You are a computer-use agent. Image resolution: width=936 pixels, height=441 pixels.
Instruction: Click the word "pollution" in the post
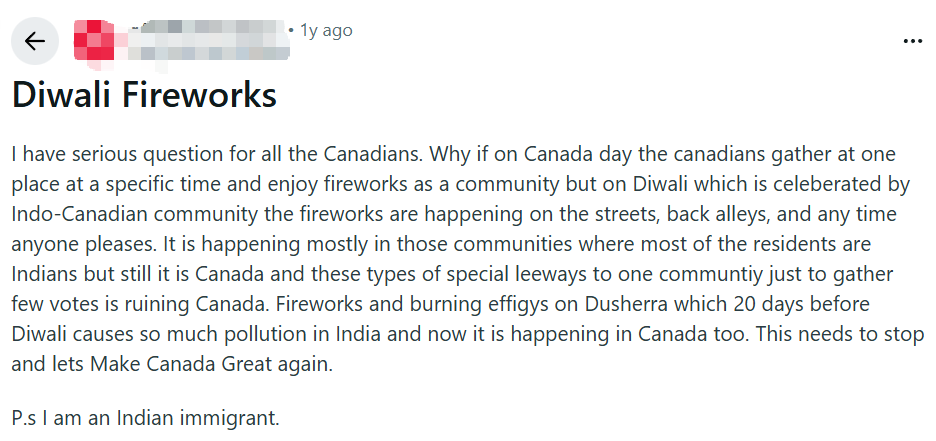pos(244,334)
